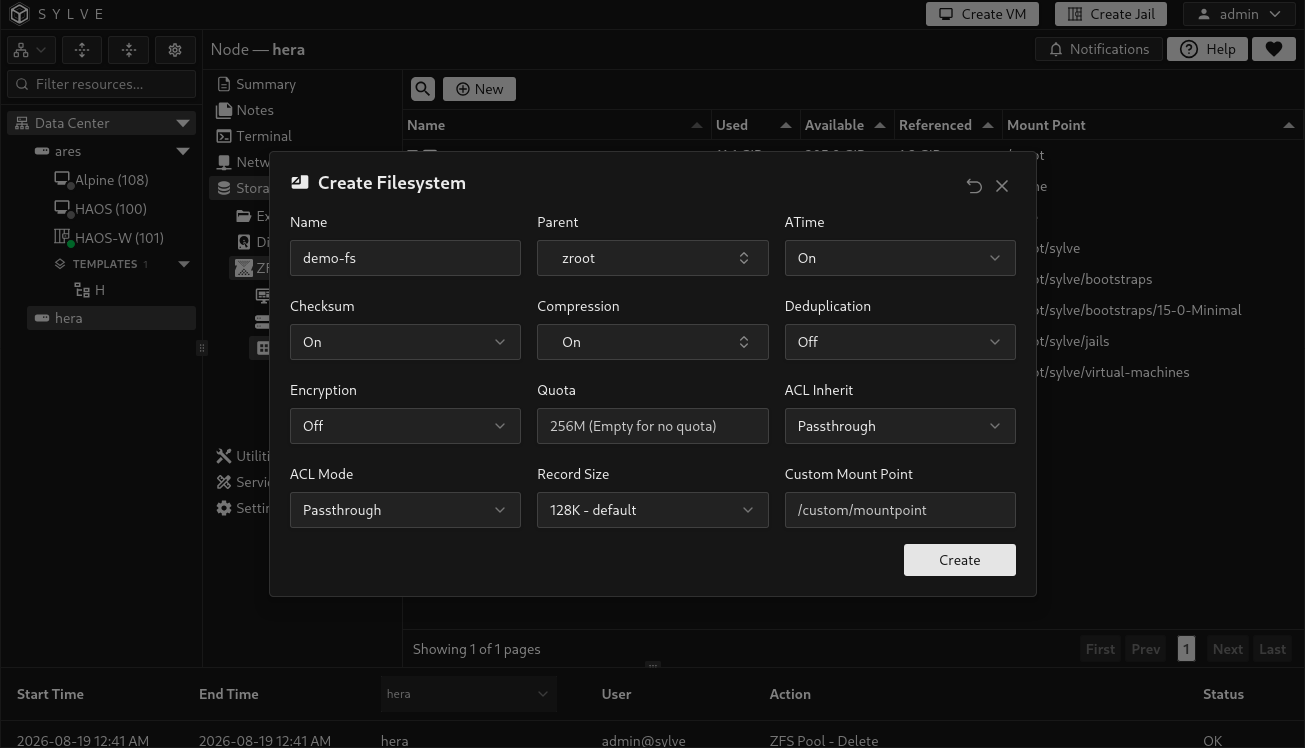Image resolution: width=1305 pixels, height=748 pixels.
Task: Select the hera node in tree
Action: coord(111,318)
